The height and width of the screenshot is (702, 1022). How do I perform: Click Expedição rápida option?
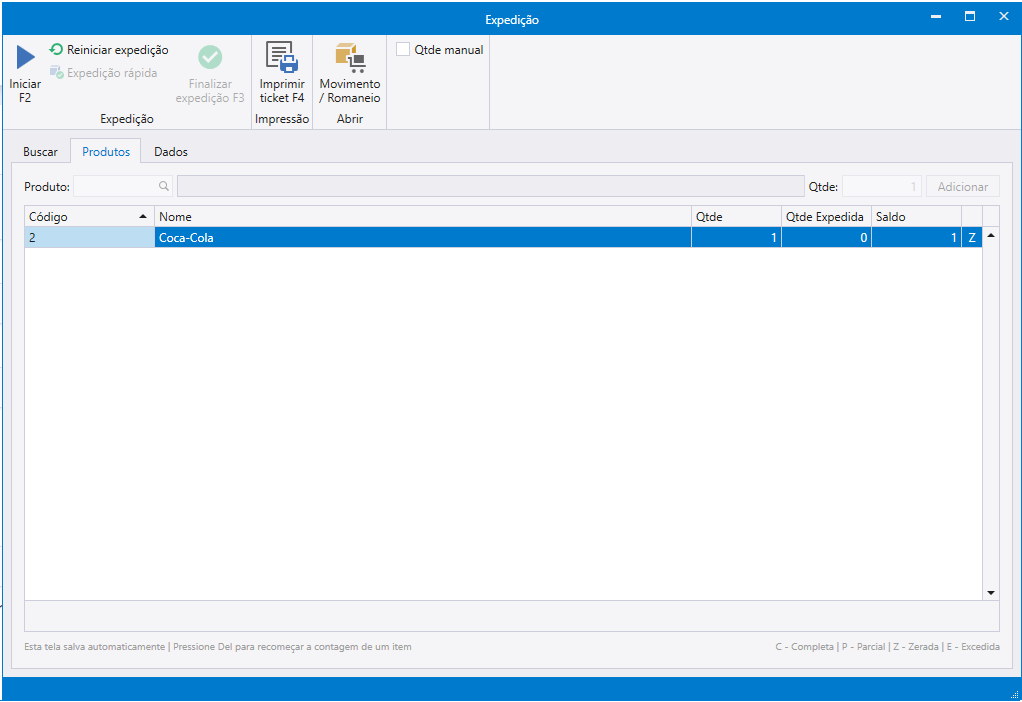[x=104, y=73]
